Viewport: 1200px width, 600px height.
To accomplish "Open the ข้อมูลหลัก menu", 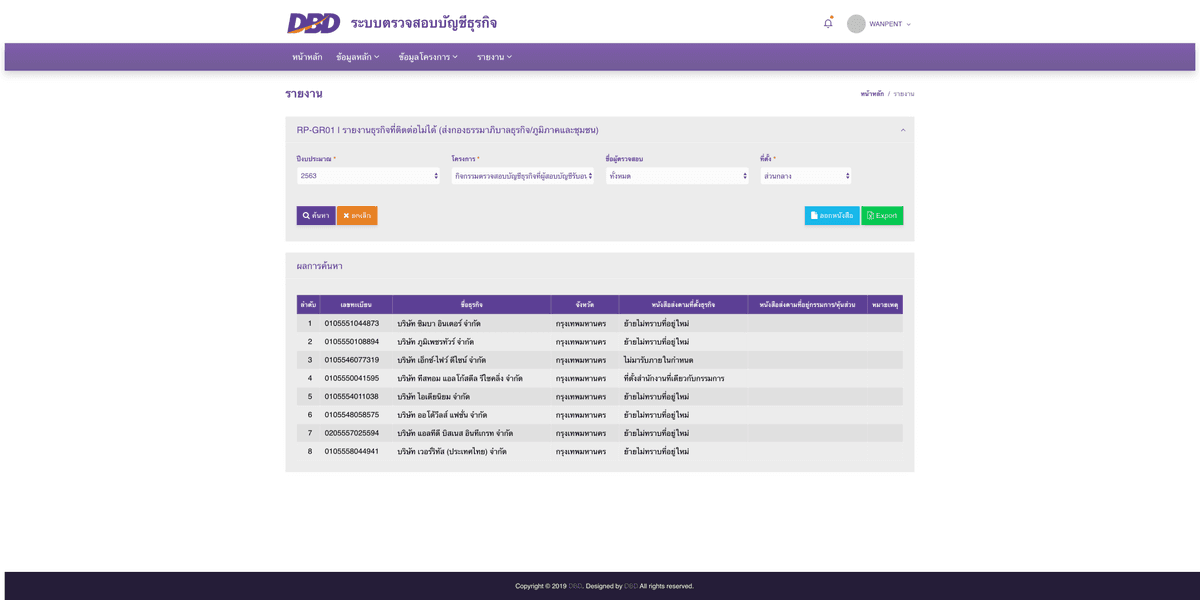I will click(x=358, y=57).
